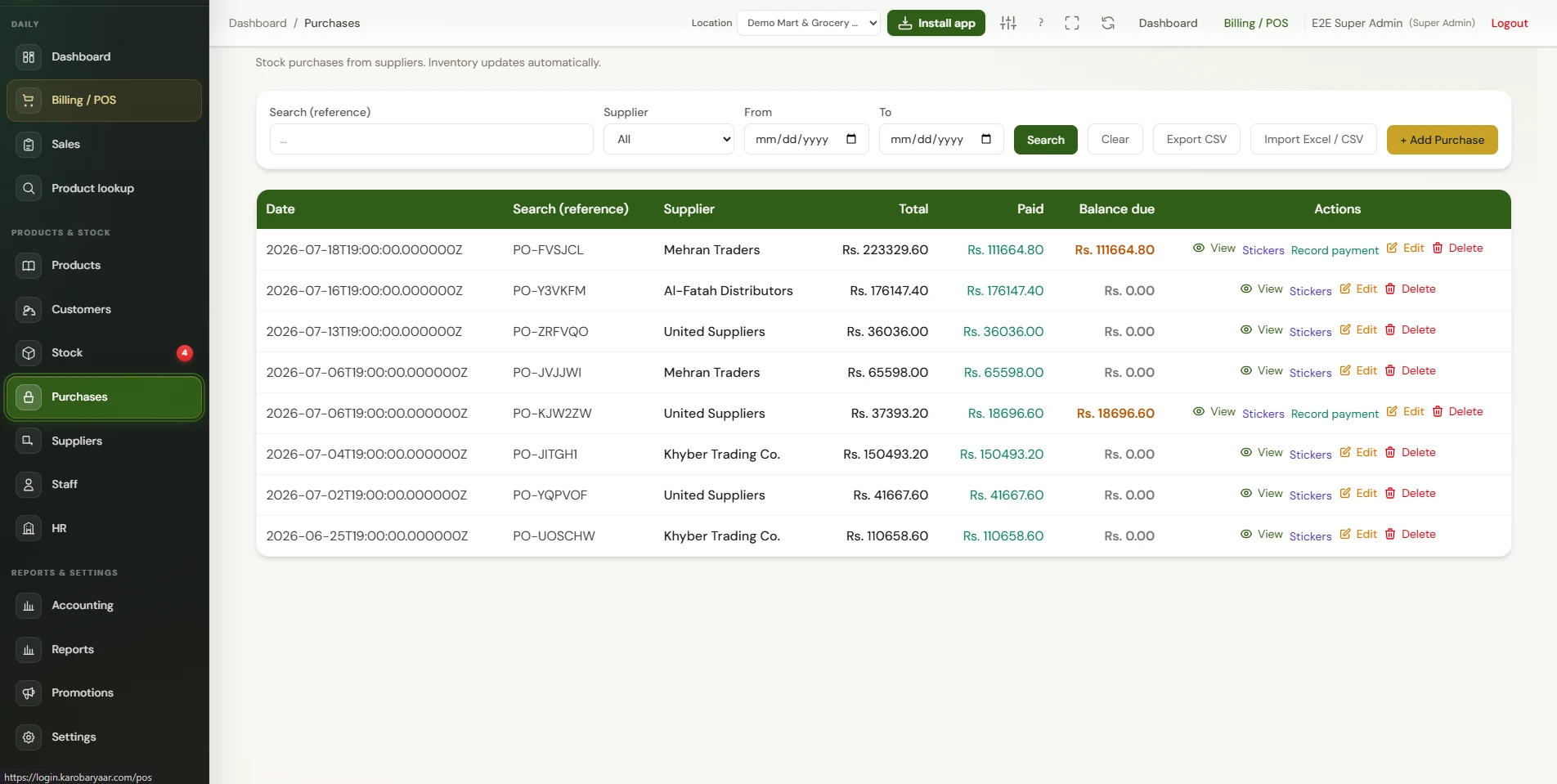Image resolution: width=1557 pixels, height=784 pixels.
Task: Click the Customers sidebar icon
Action: click(29, 310)
